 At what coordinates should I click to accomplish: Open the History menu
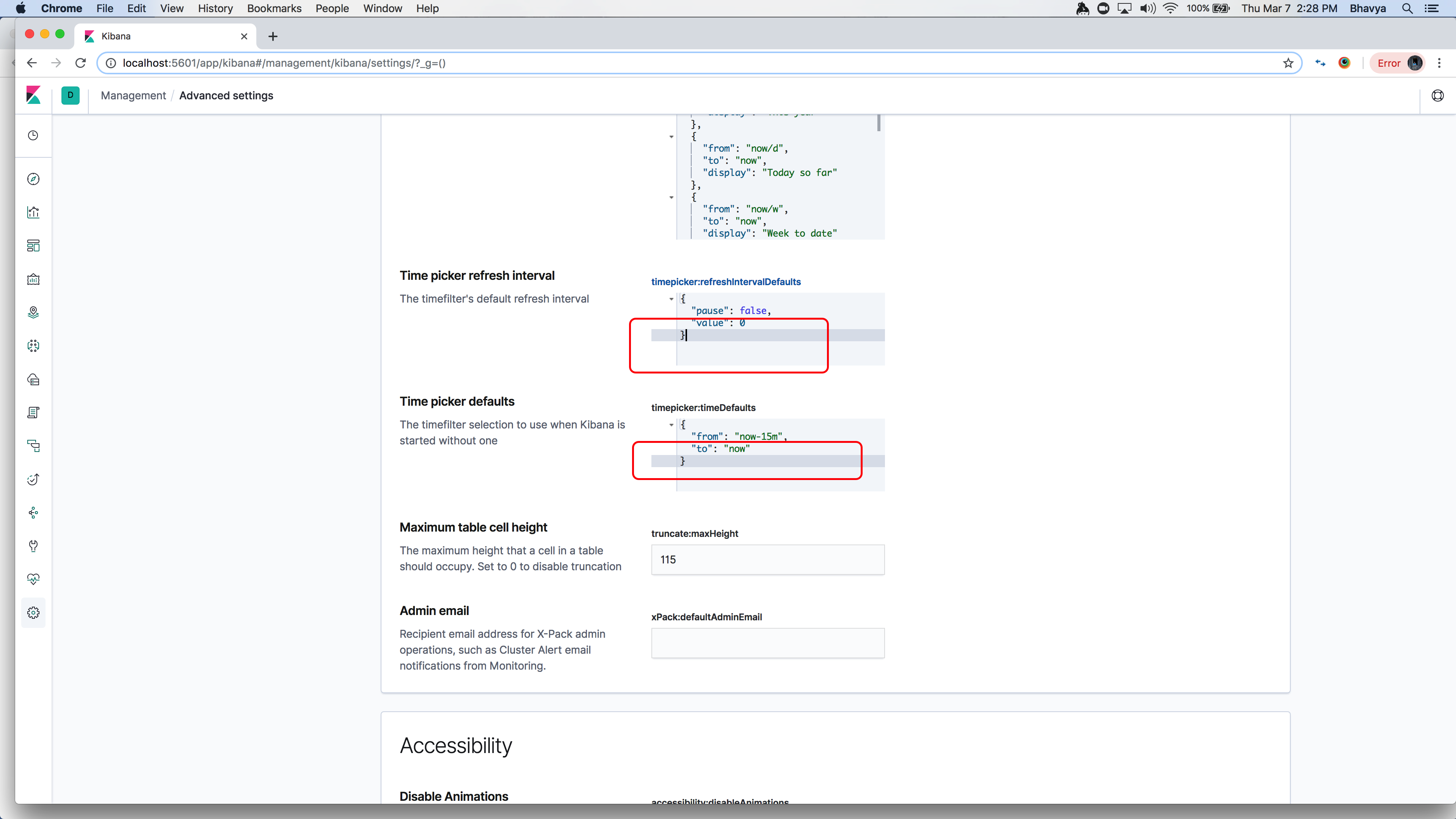point(215,8)
